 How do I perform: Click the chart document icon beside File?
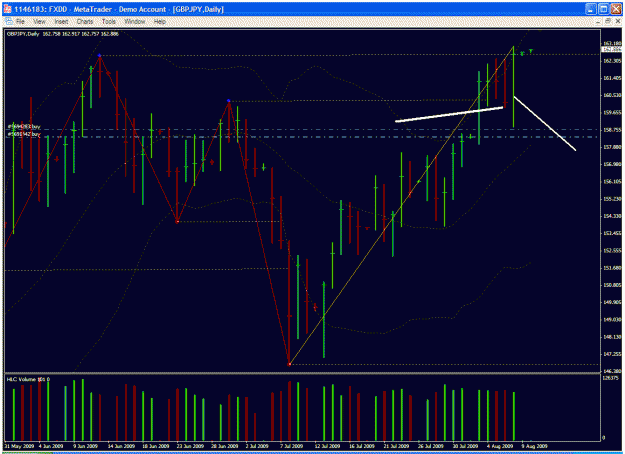click(x=9, y=21)
